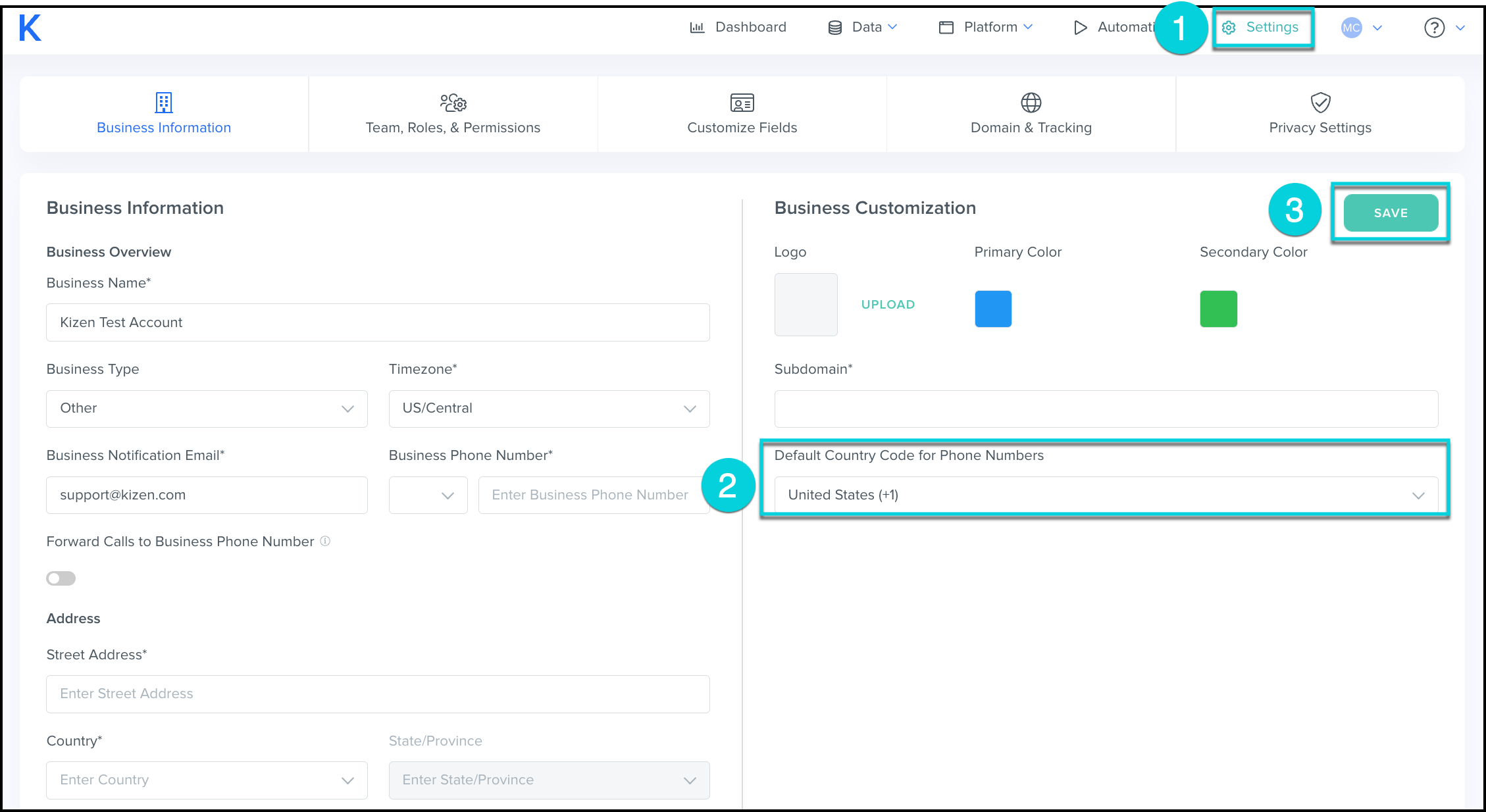The width and height of the screenshot is (1486, 812).
Task: Click the info icon beside Forward Calls
Action: (325, 541)
